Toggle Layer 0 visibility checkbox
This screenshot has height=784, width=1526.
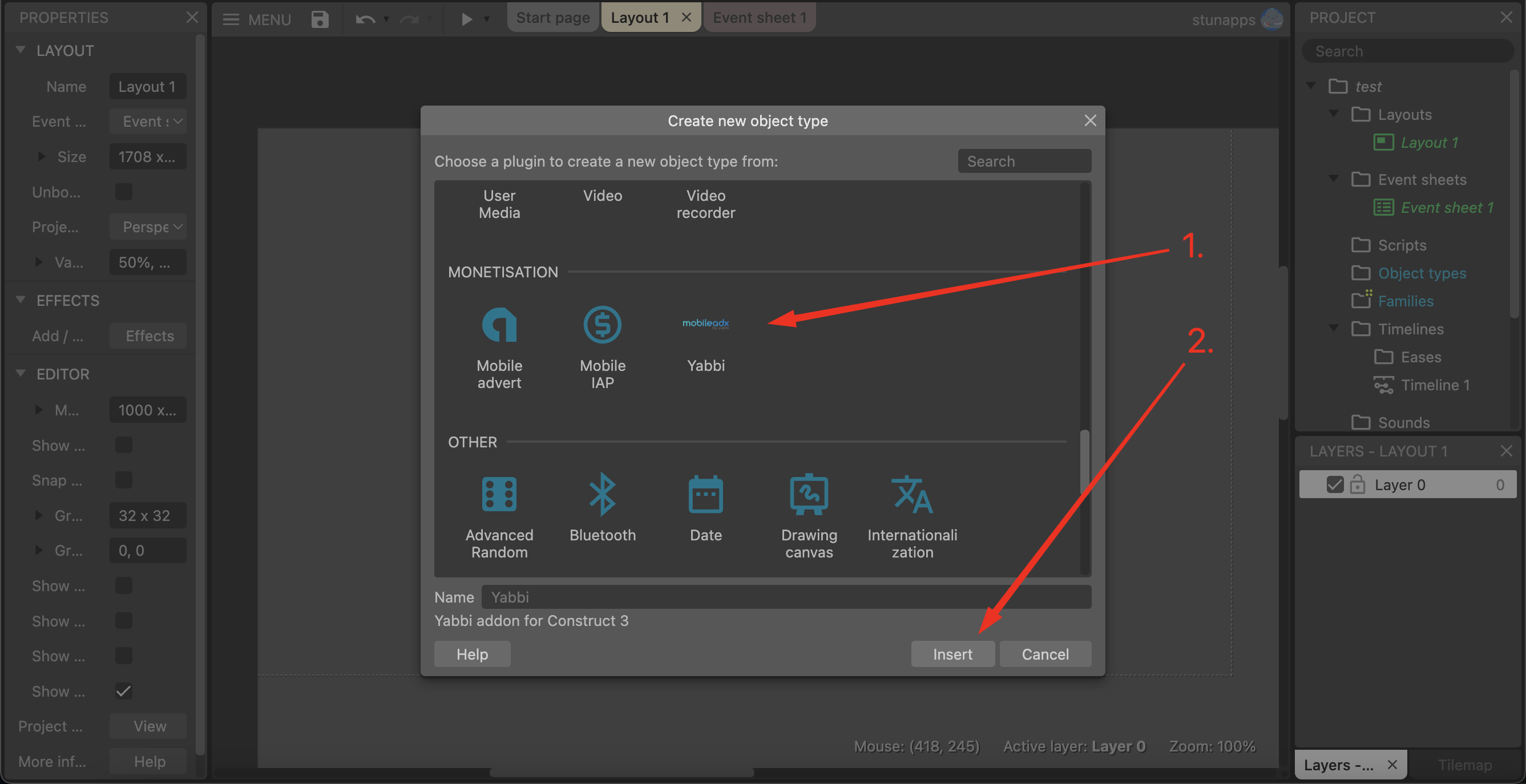tap(1334, 484)
